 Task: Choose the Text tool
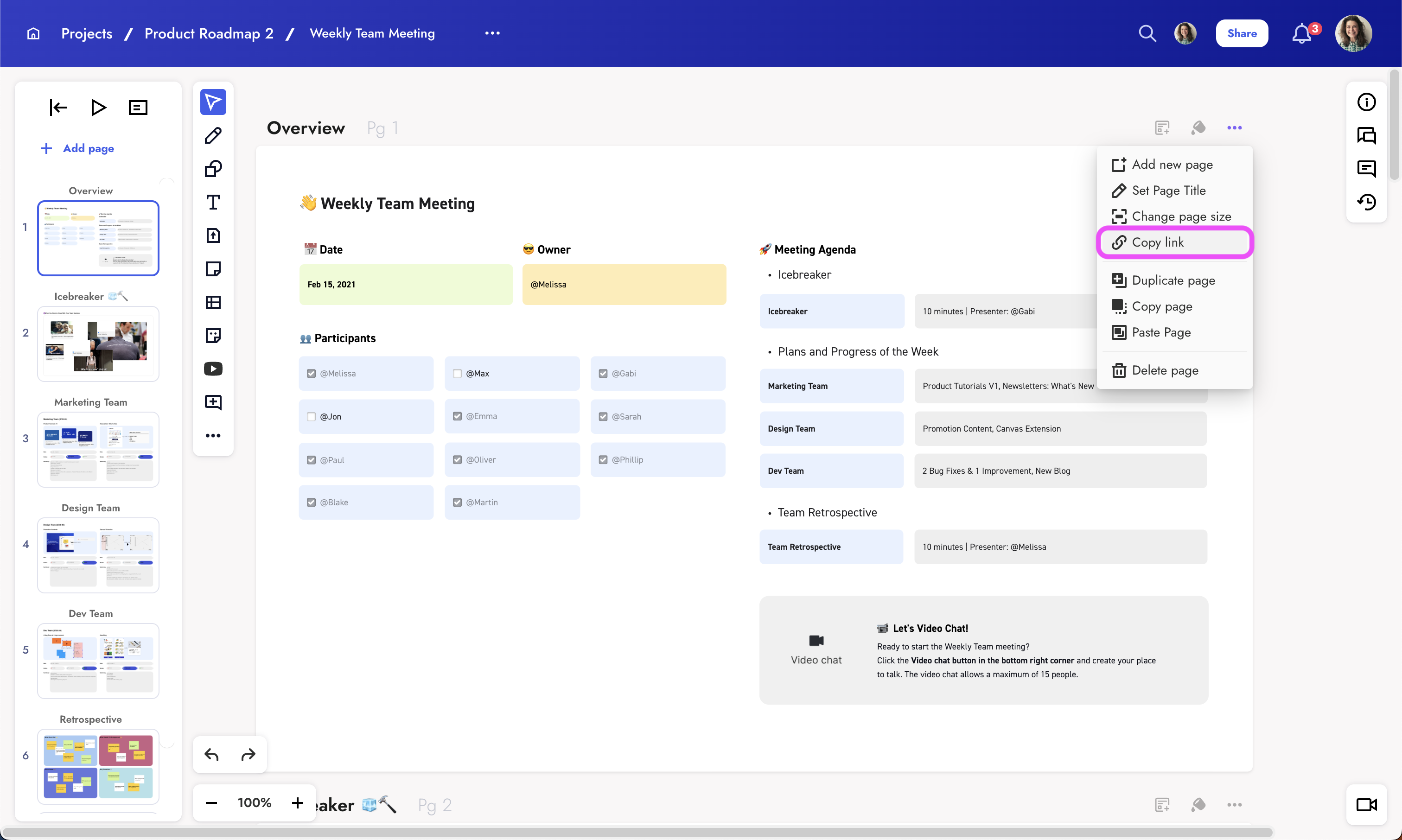[213, 202]
